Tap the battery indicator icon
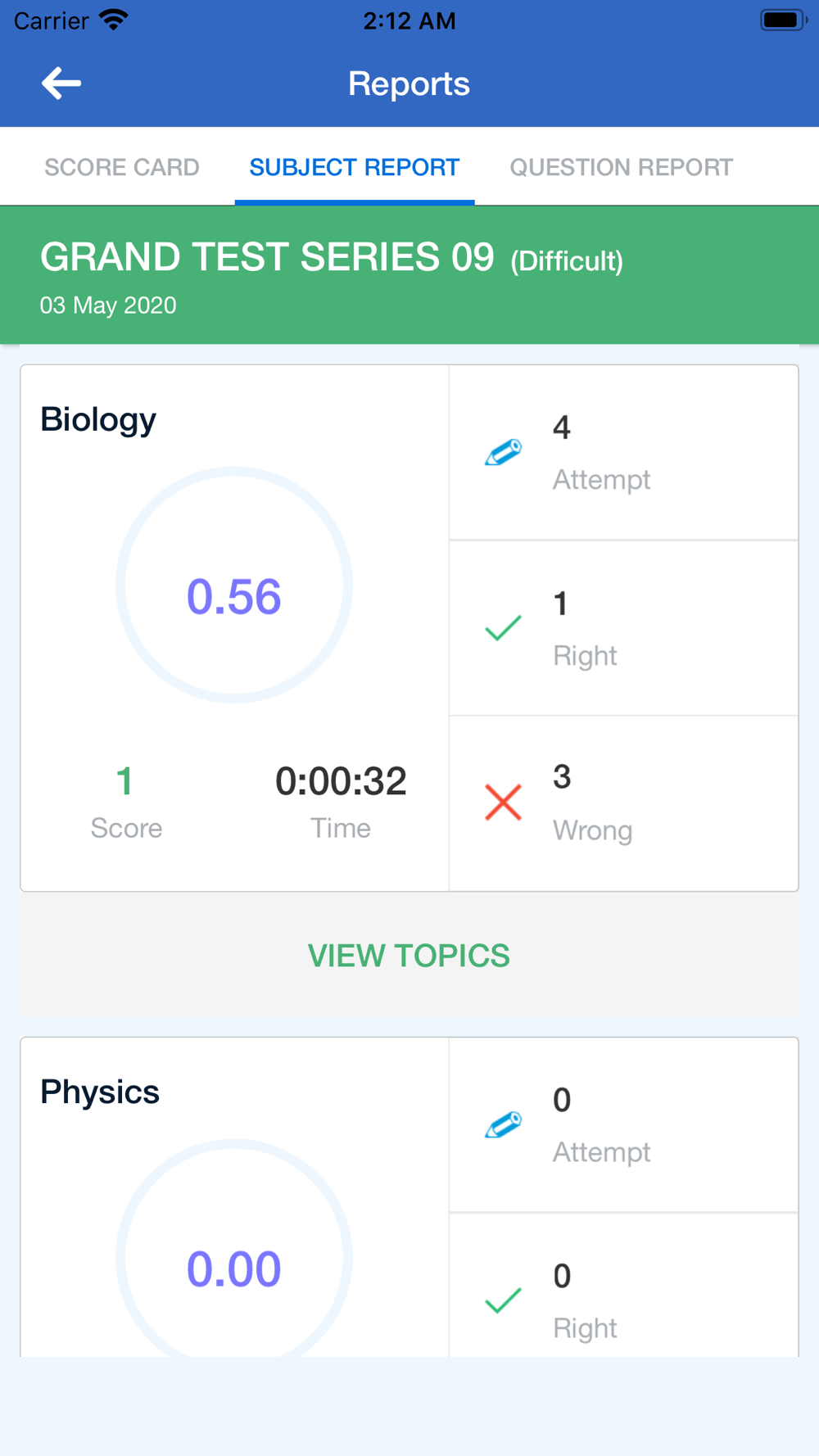This screenshot has width=819, height=1456. (784, 20)
